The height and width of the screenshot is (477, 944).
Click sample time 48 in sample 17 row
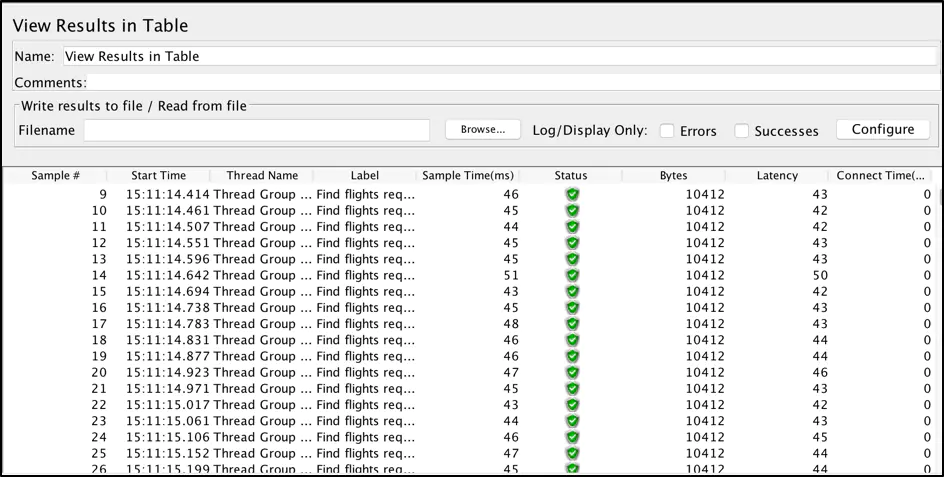pos(511,324)
